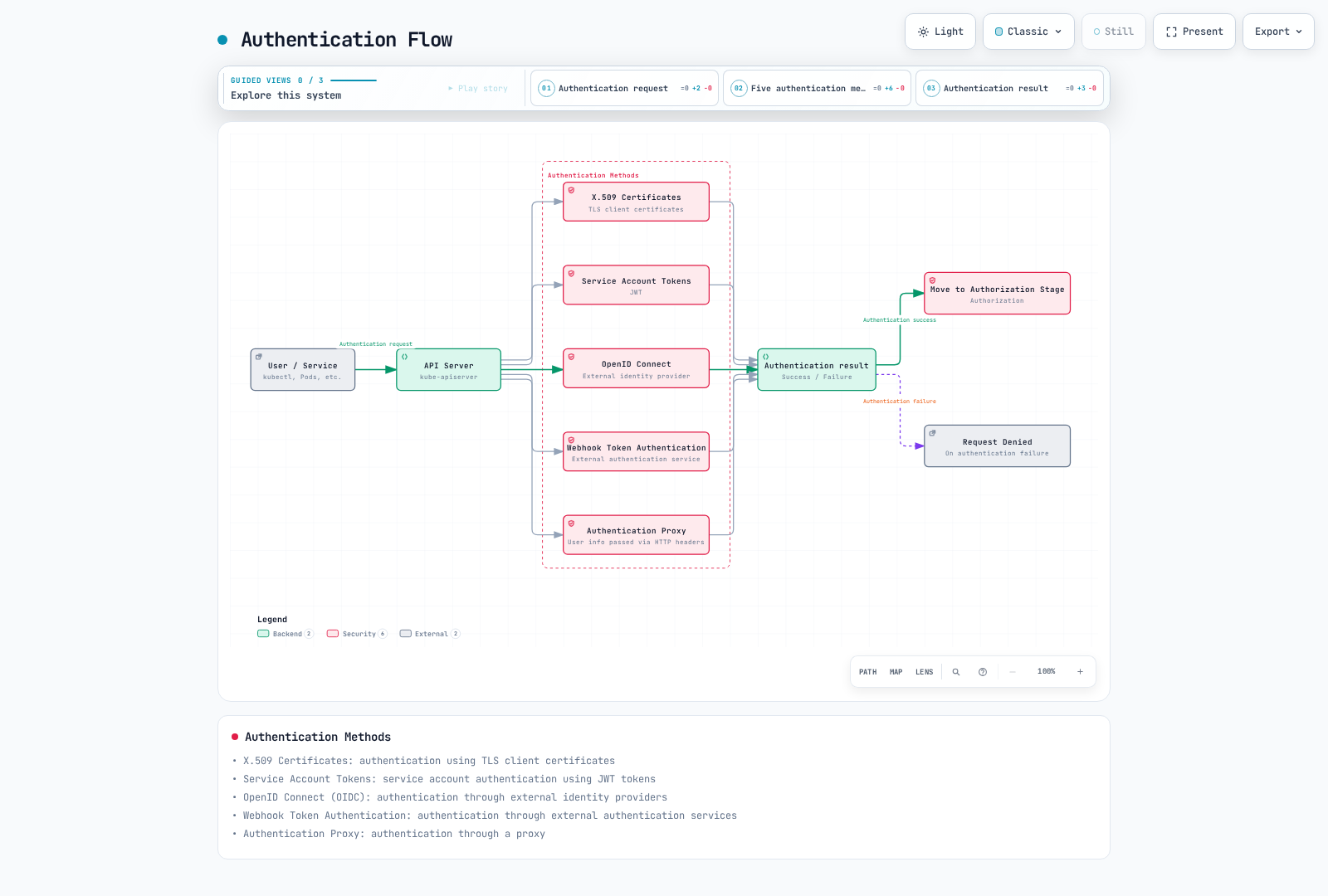
Task: Click the guided views progress bar
Action: 354,80
